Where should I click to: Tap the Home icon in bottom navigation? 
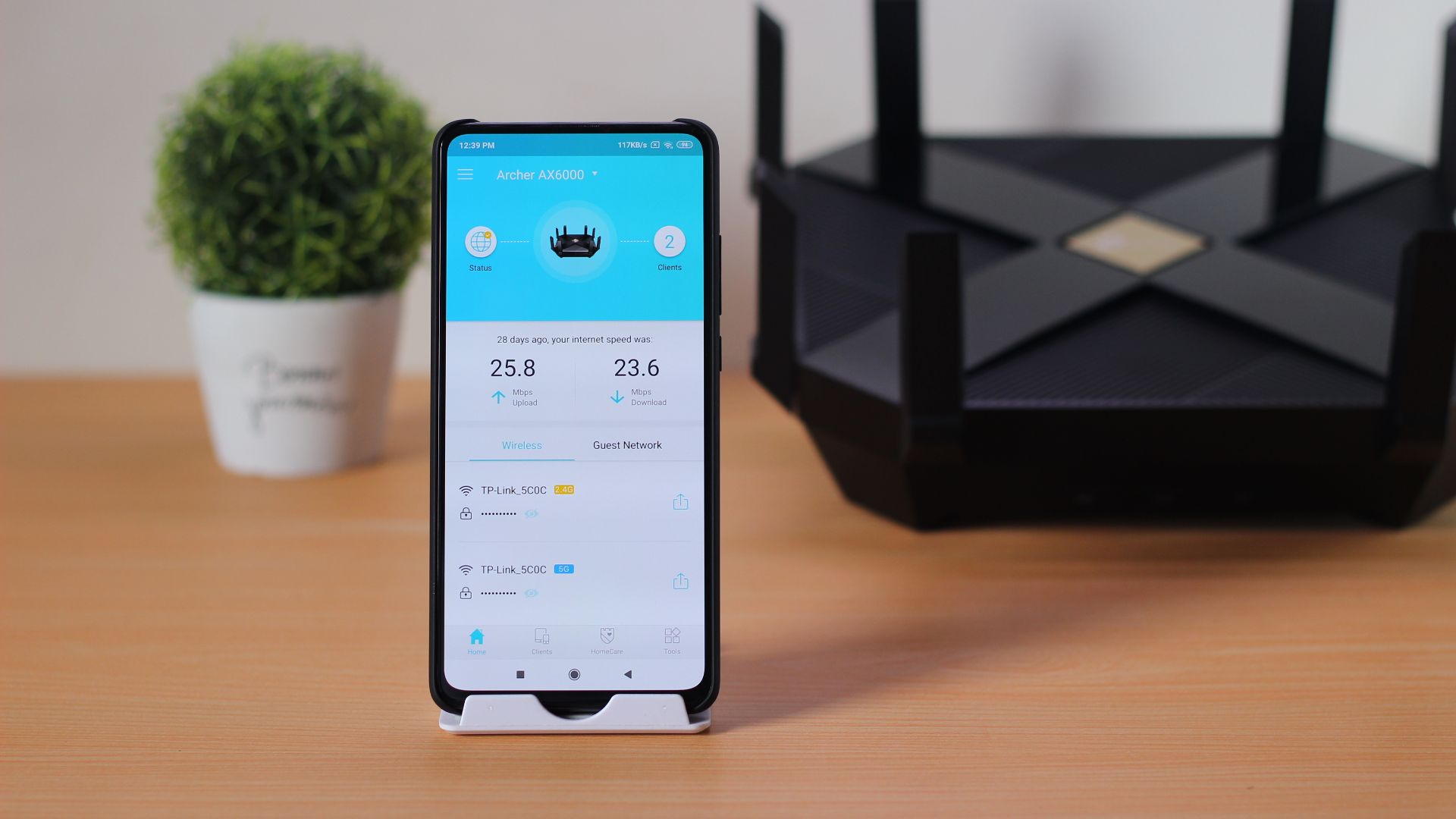(476, 637)
